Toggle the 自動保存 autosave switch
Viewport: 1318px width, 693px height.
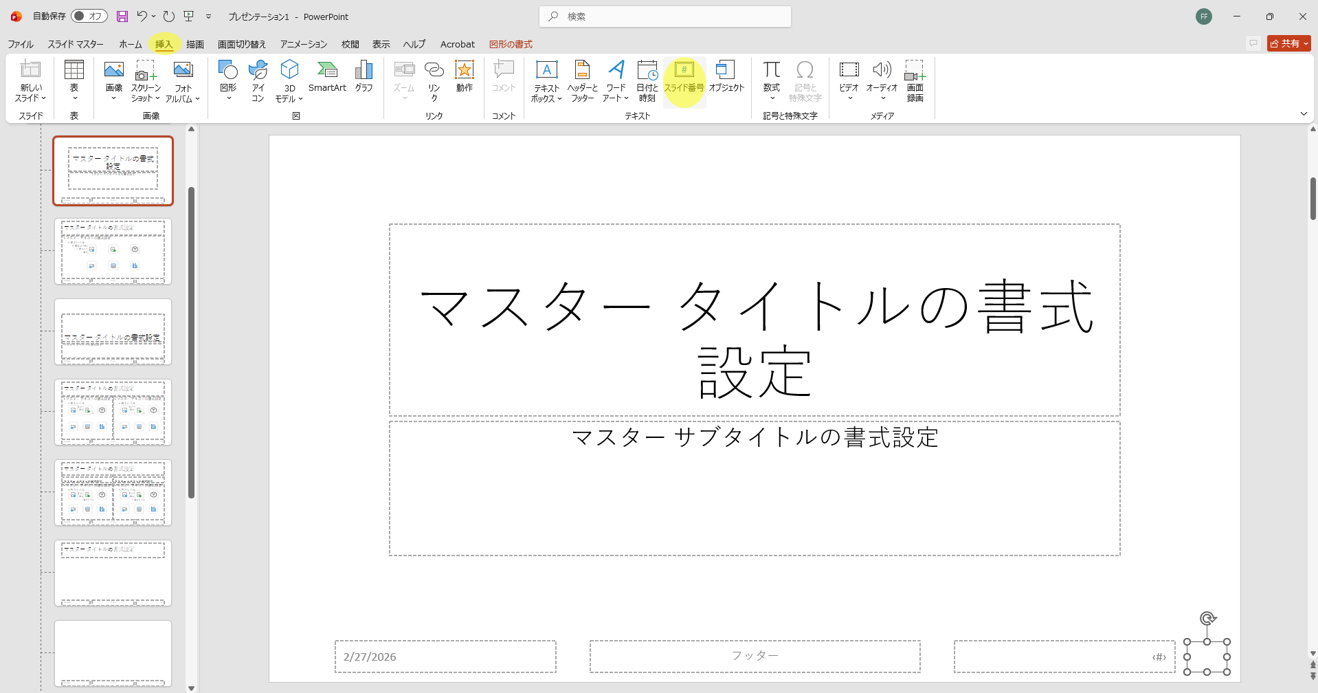pyautogui.click(x=89, y=17)
